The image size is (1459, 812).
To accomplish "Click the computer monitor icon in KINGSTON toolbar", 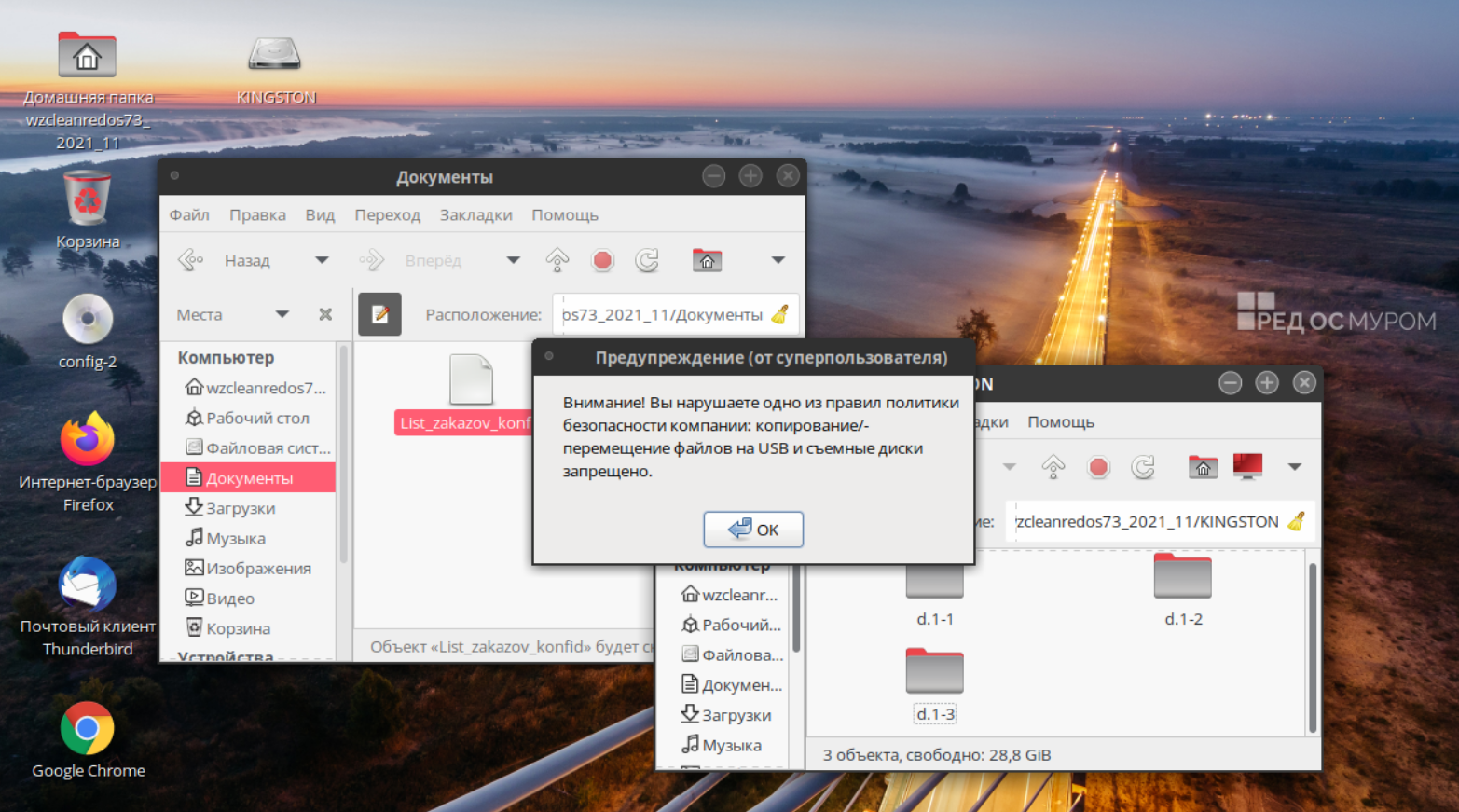I will point(1247,465).
